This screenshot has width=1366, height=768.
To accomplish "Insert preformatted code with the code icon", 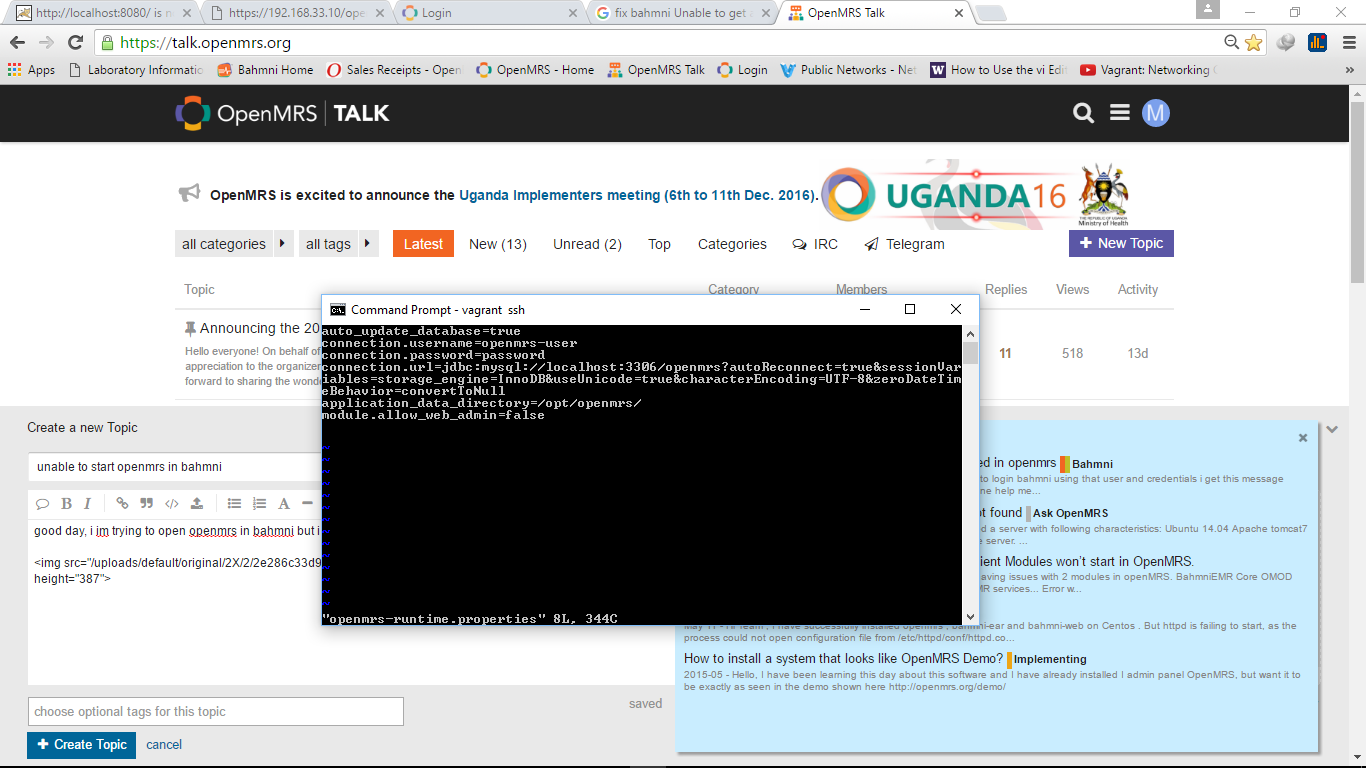I will pyautogui.click(x=172, y=503).
